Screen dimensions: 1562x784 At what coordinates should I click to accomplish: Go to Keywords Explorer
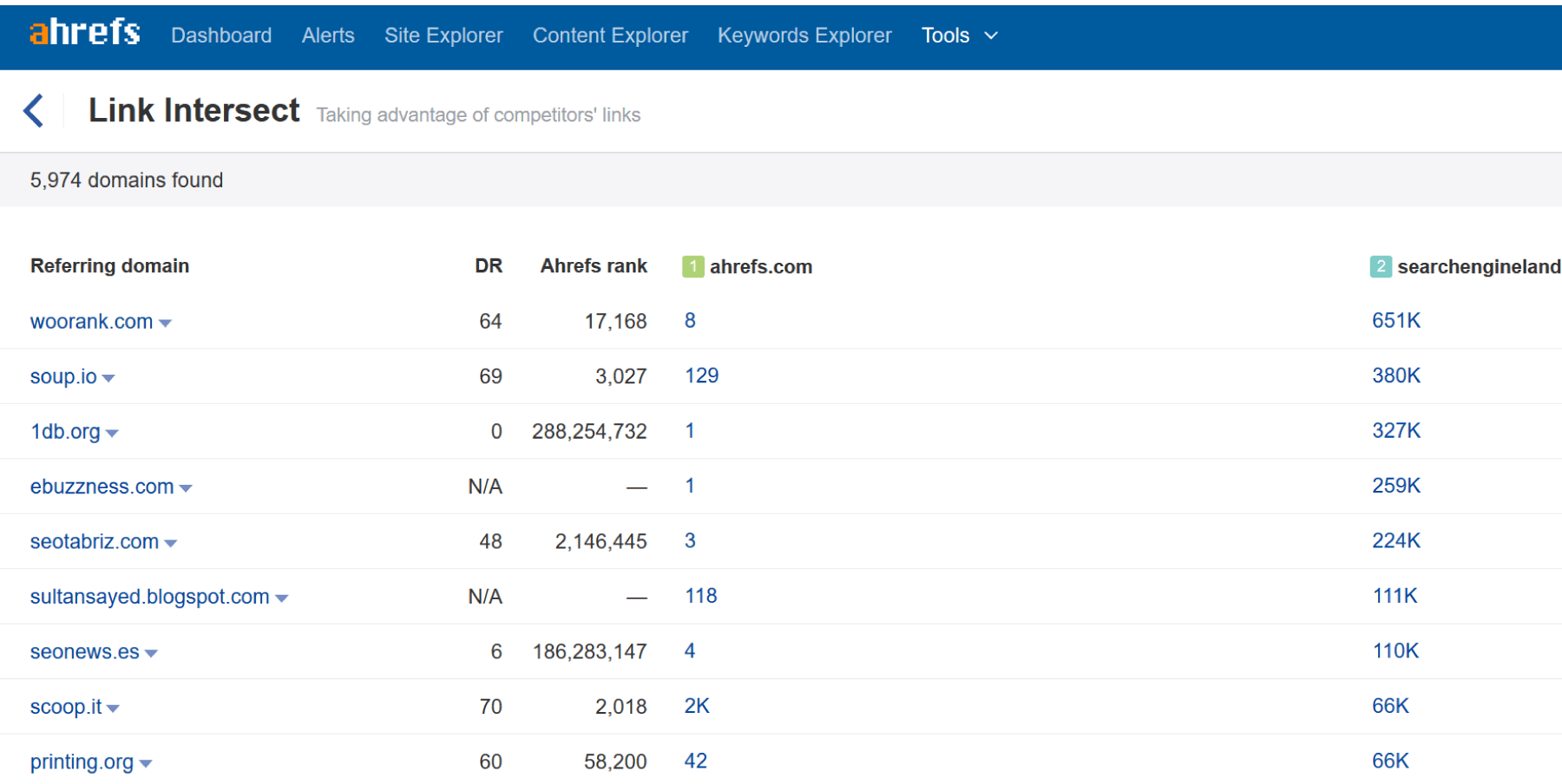pos(804,36)
